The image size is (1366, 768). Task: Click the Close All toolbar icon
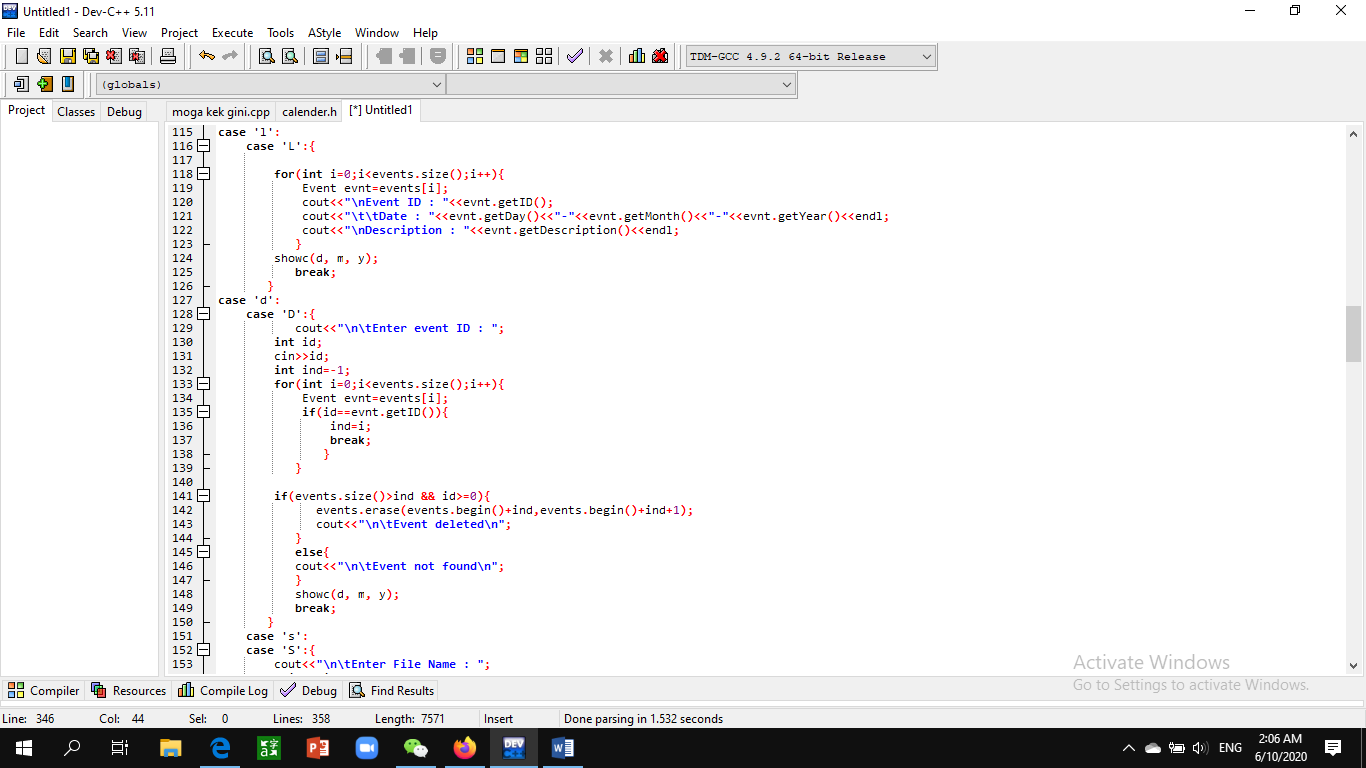137,56
